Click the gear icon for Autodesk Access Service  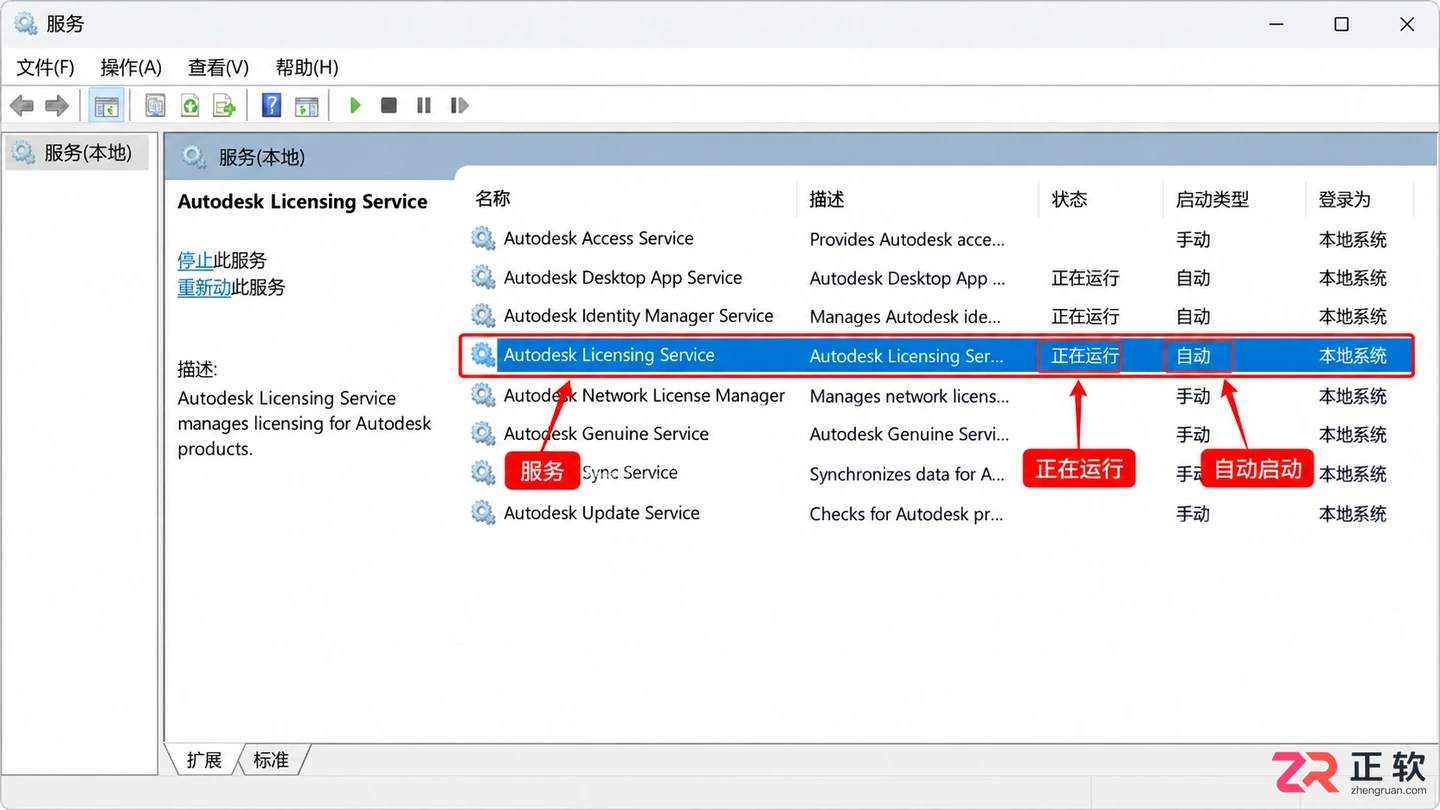(x=483, y=238)
